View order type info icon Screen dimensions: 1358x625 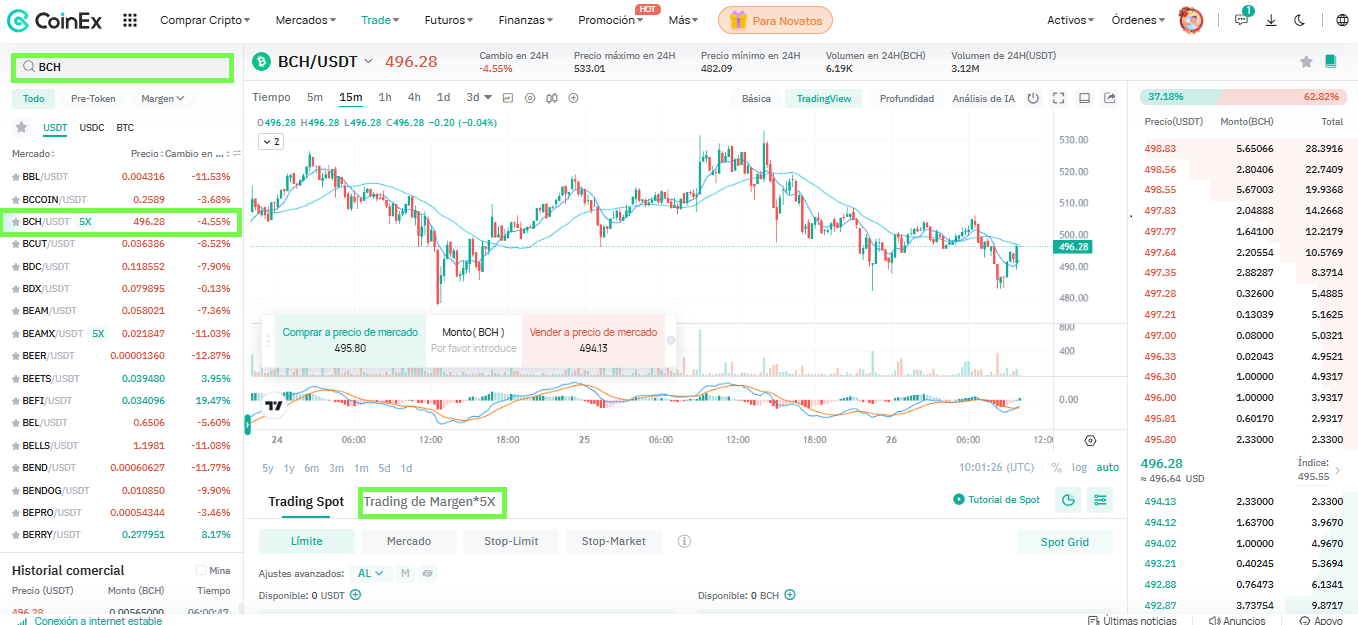(684, 541)
